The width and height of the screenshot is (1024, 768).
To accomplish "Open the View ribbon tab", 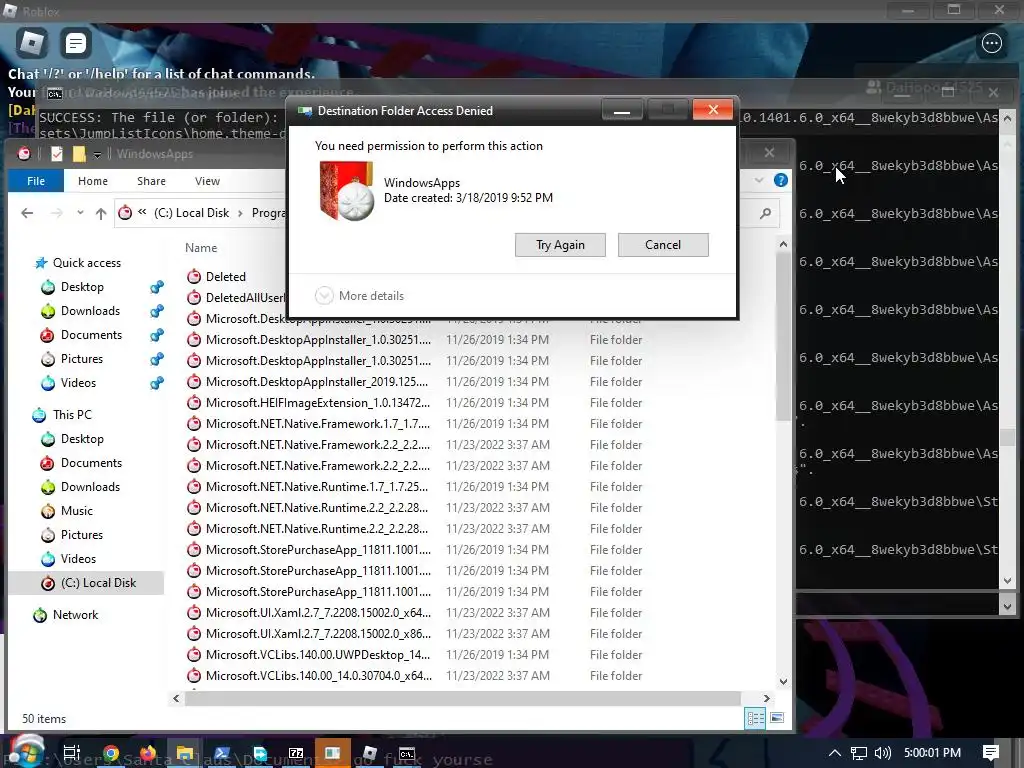I will click(x=207, y=181).
